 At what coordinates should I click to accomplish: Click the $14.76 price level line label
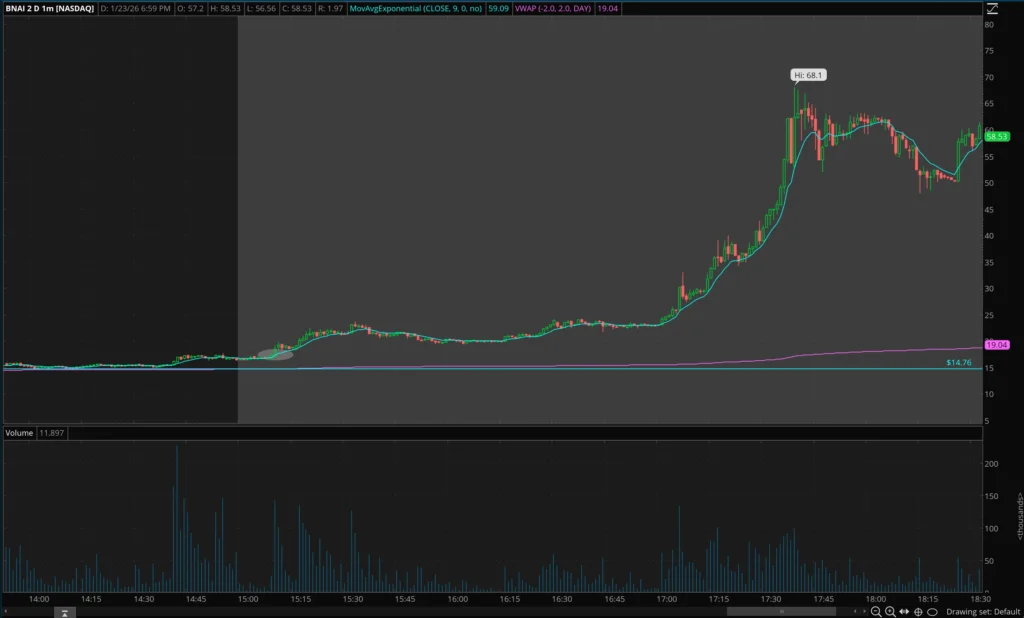tap(957, 362)
